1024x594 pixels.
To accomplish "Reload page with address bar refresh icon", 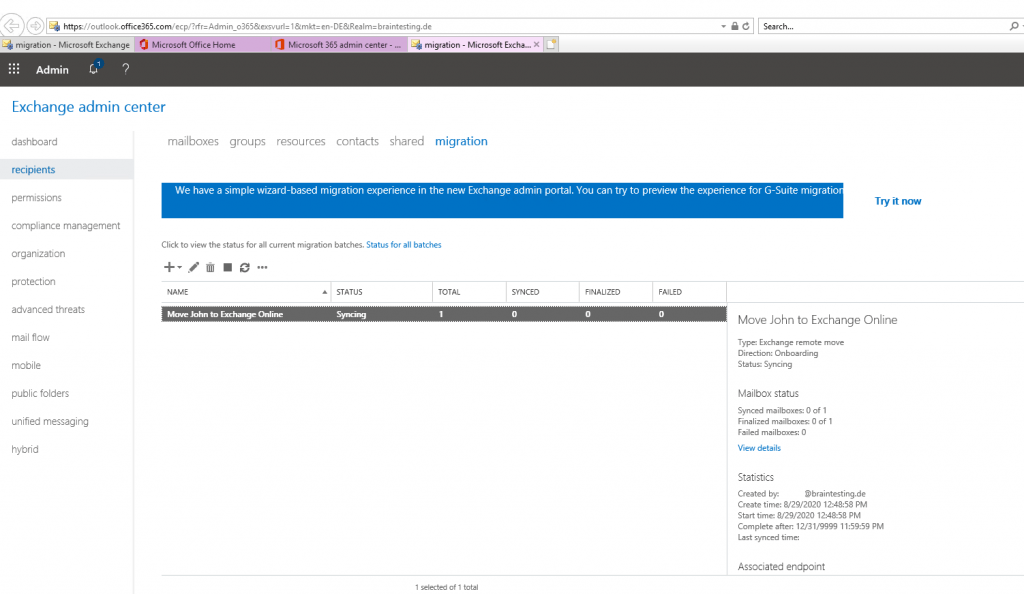I will pyautogui.click(x=746, y=26).
